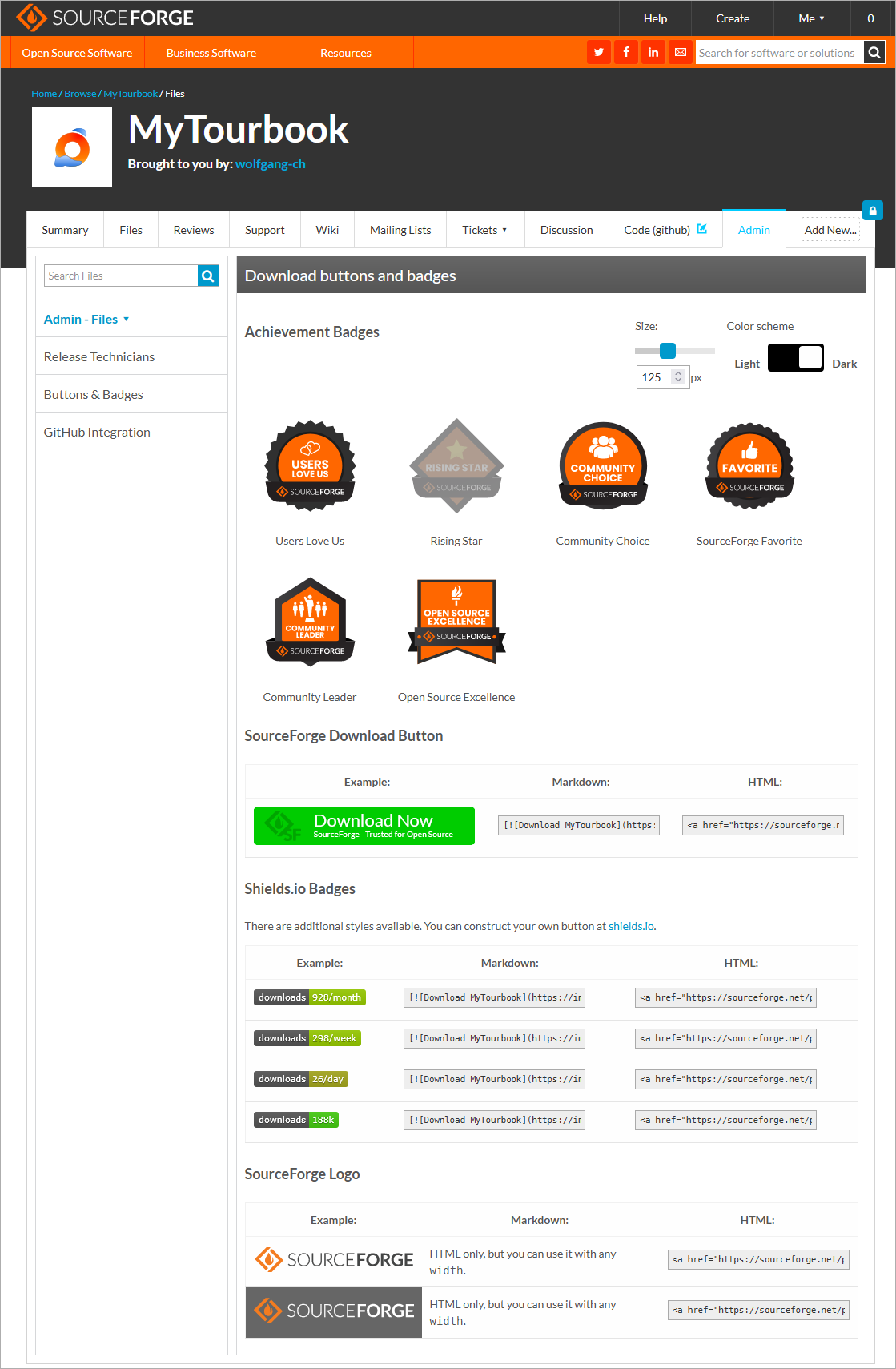Go to MyTourbook breadcrumb link
Screen dimensions: 896x1369
point(131,94)
